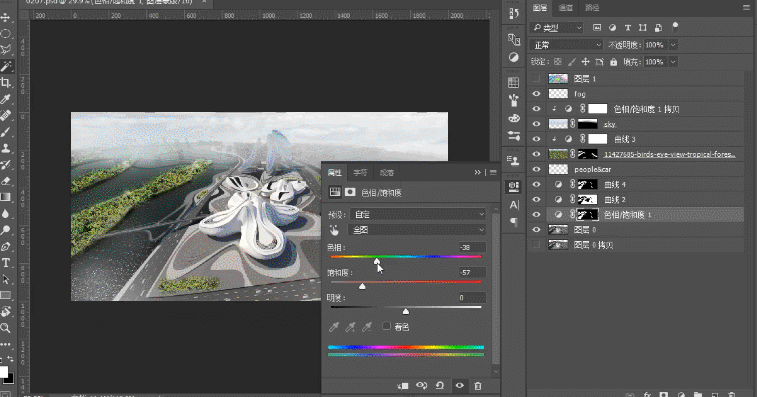
Task: Select the 曲线 2 layer mask thumbnail
Action: click(x=588, y=199)
